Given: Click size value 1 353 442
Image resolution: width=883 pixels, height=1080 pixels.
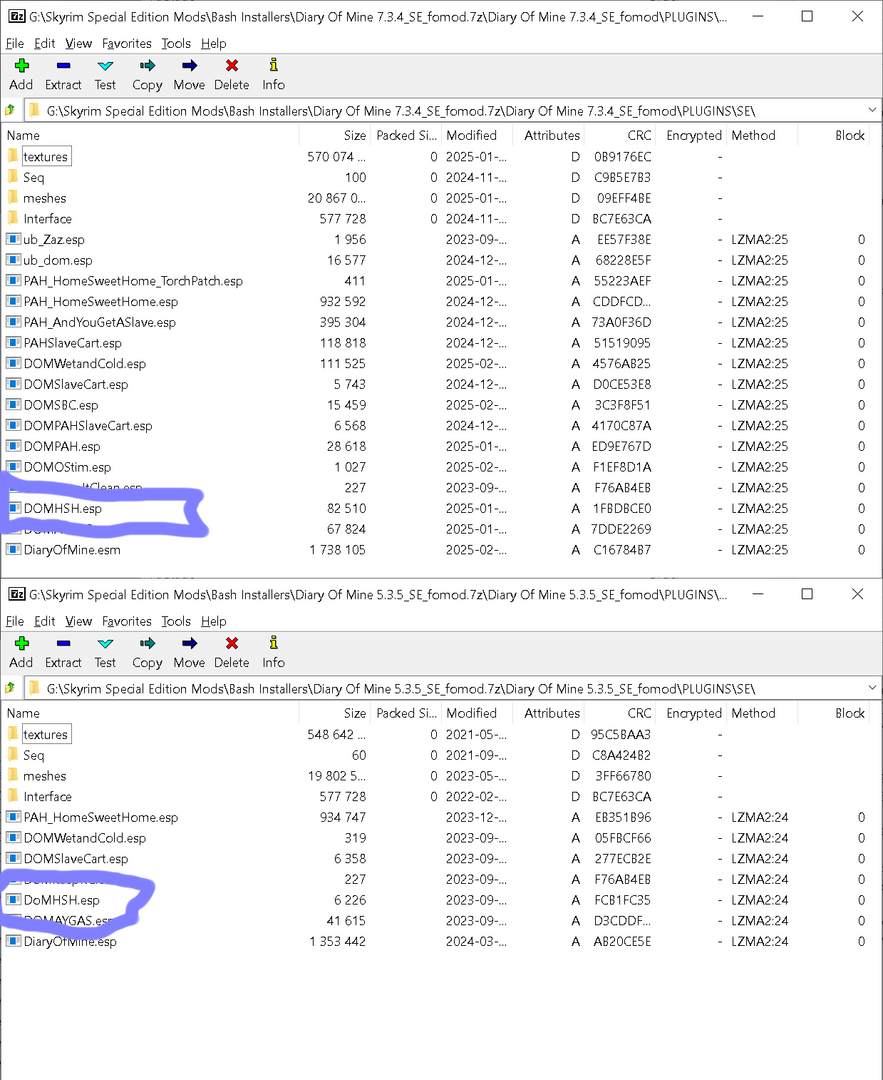Looking at the screenshot, I should (x=337, y=941).
